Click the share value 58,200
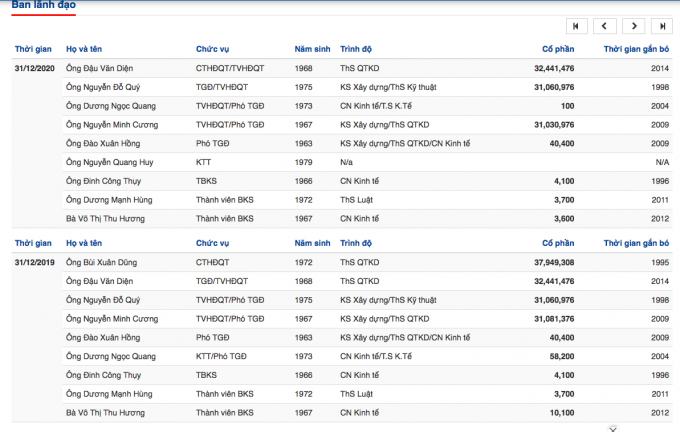The image size is (680, 432). [x=562, y=356]
